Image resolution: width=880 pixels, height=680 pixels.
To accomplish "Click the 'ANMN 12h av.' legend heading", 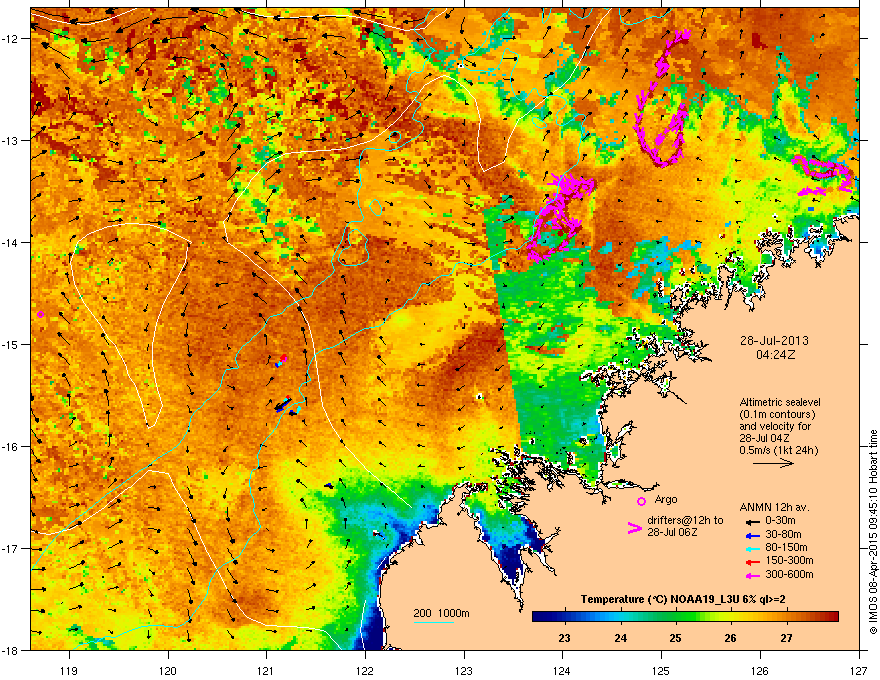I will pos(774,508).
